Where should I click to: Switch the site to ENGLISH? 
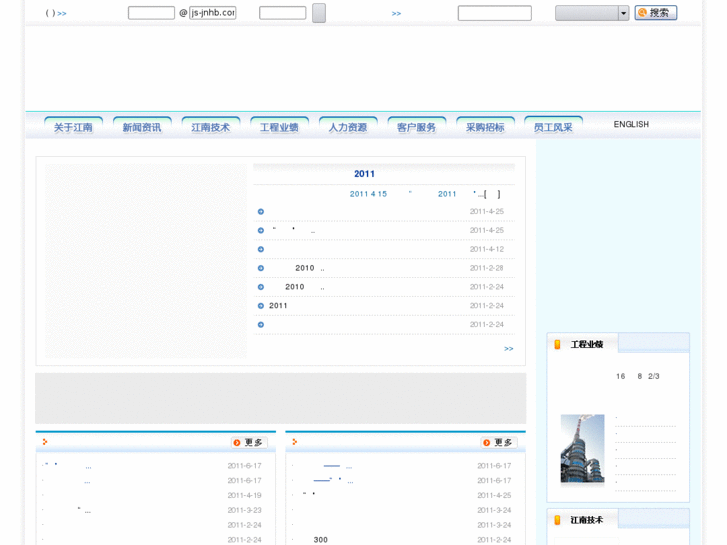tap(631, 124)
